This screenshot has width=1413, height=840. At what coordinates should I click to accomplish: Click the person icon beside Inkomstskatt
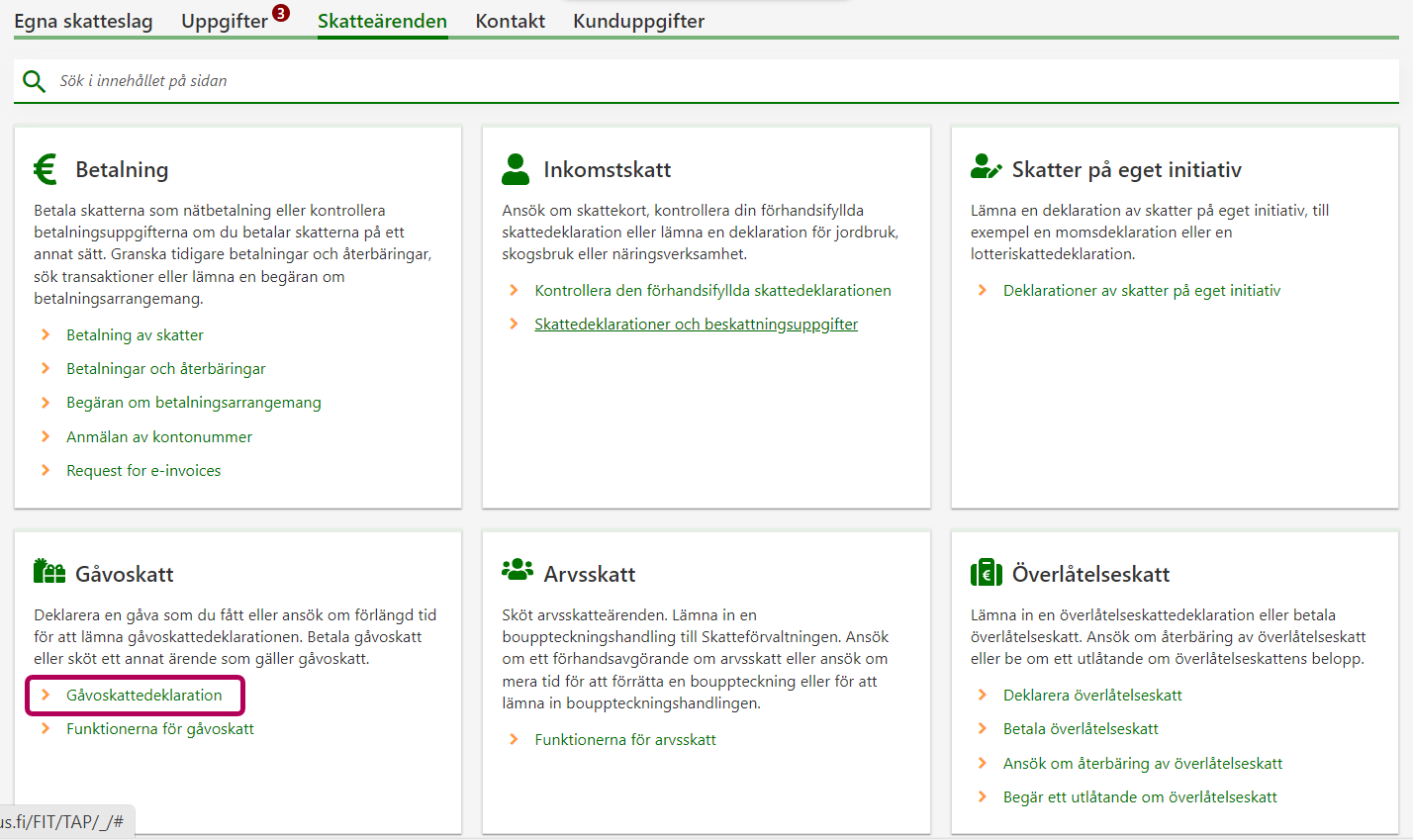(x=516, y=169)
